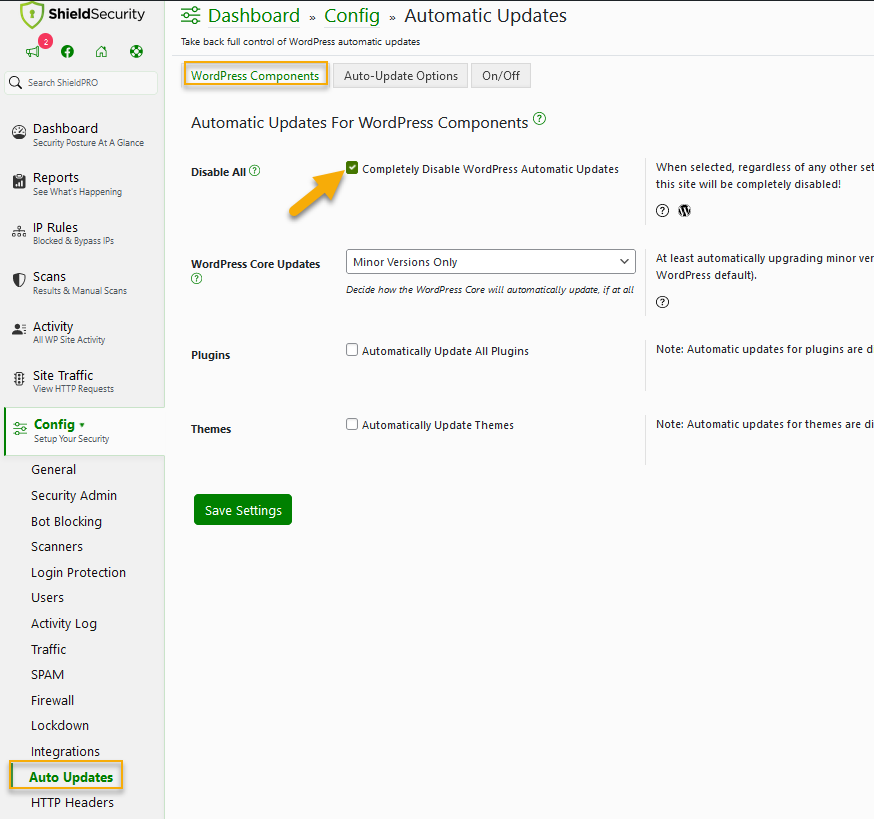Focus the Search ShieldPRO input field

[81, 83]
